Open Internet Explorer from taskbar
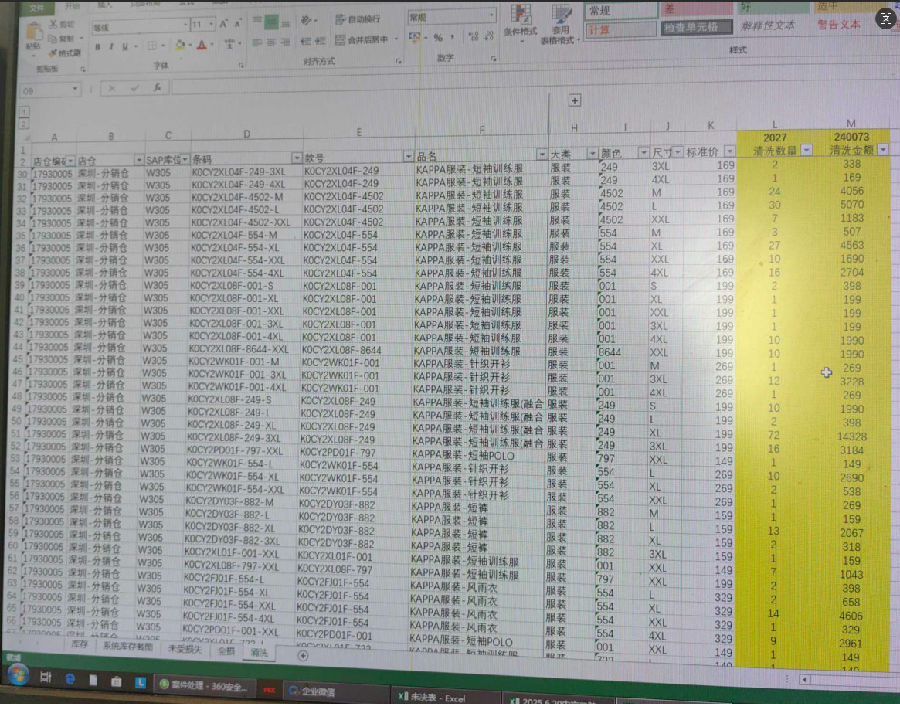This screenshot has width=900, height=704. coord(70,679)
